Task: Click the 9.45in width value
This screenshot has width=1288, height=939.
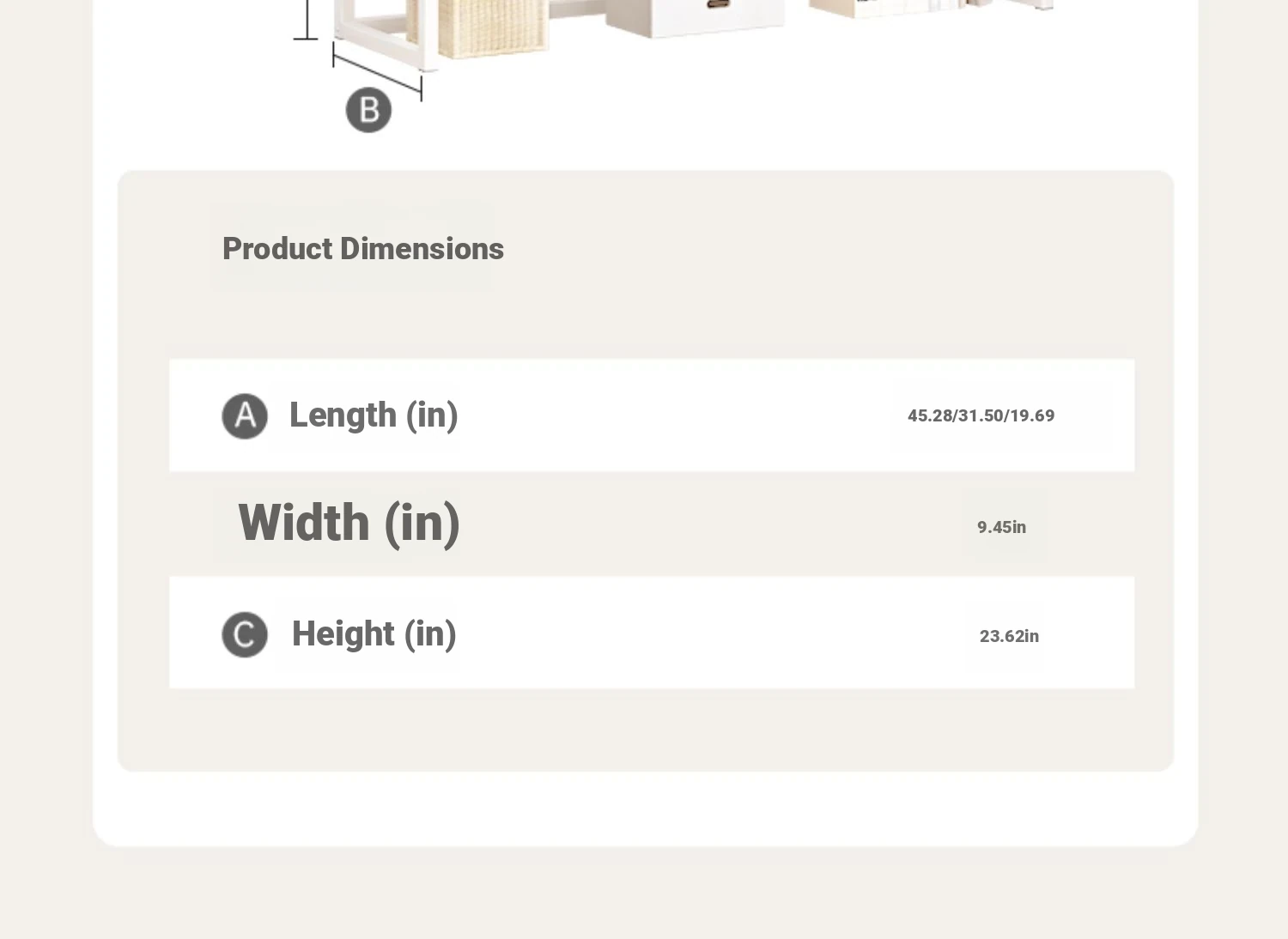Action: click(1001, 527)
